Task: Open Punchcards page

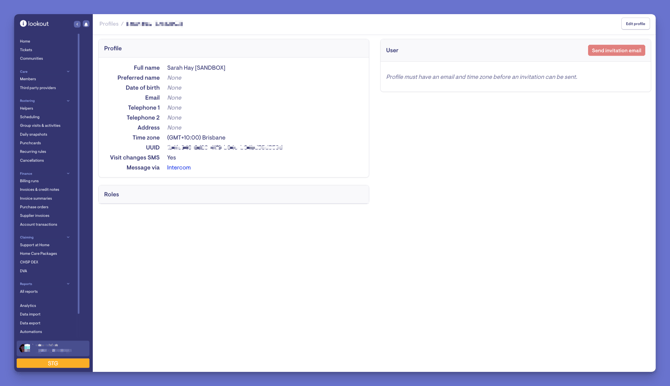Action: [30, 143]
